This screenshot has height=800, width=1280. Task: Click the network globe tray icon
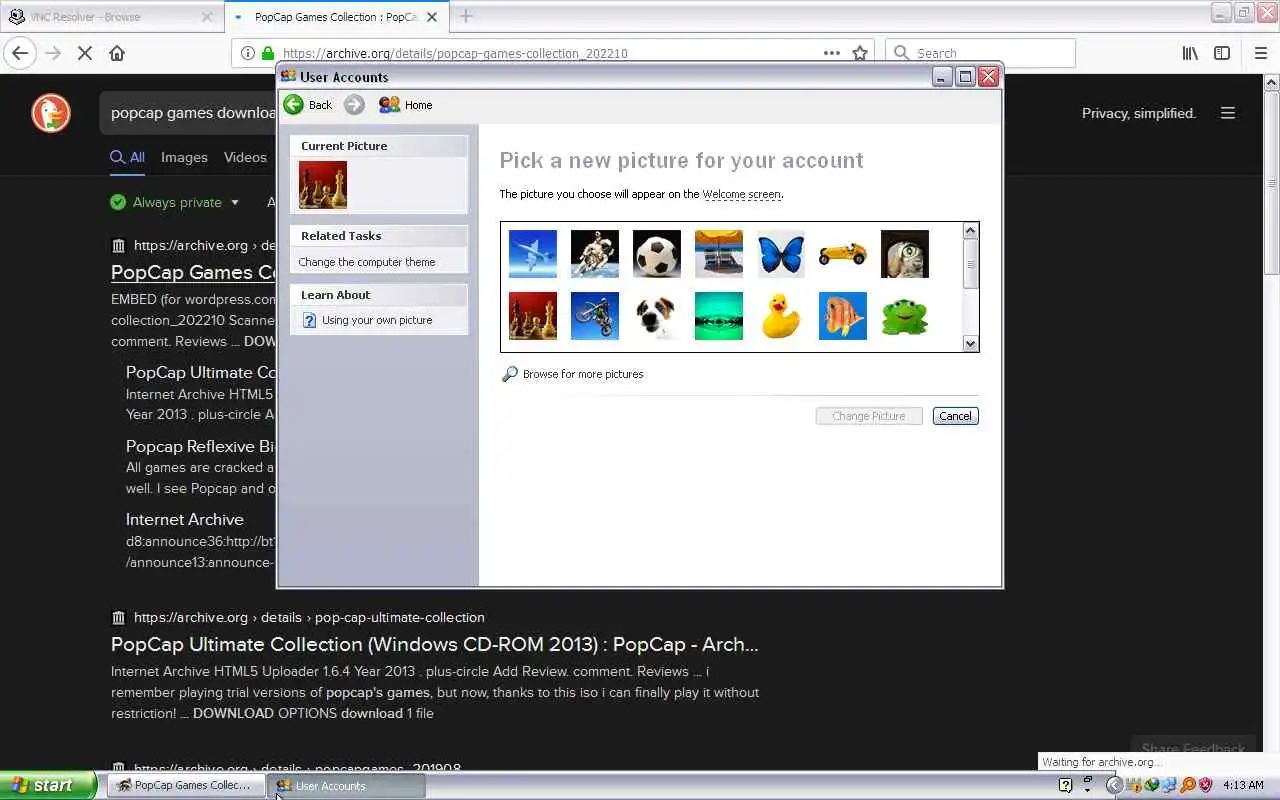click(1152, 786)
